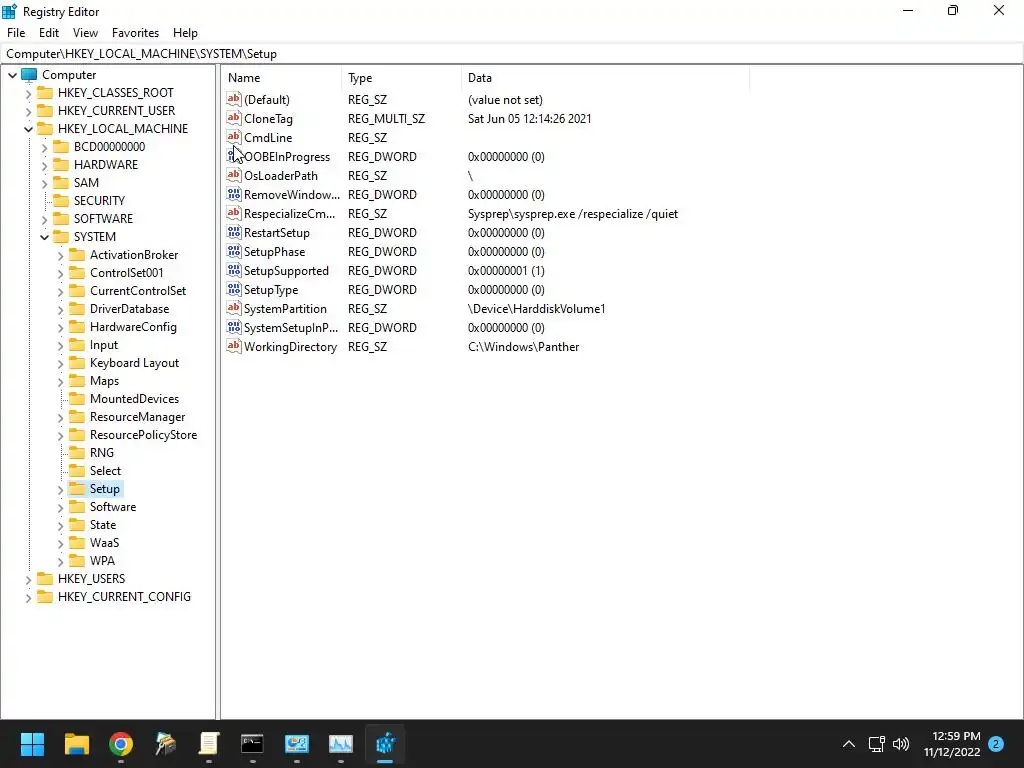Collapse the Computer root node
1024x768 pixels.
(12, 75)
